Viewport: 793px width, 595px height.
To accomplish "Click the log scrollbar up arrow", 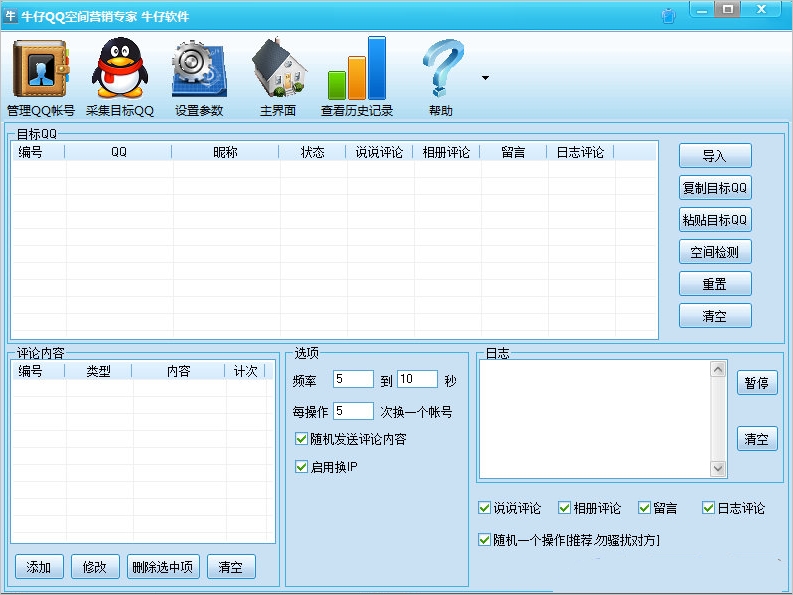I will pos(718,369).
